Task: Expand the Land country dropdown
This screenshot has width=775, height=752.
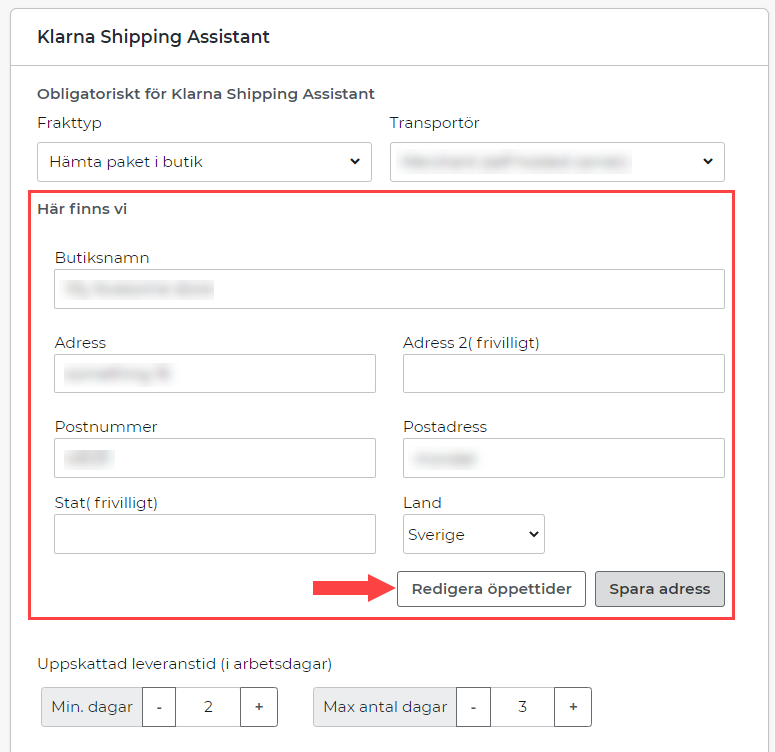Action: [x=473, y=534]
